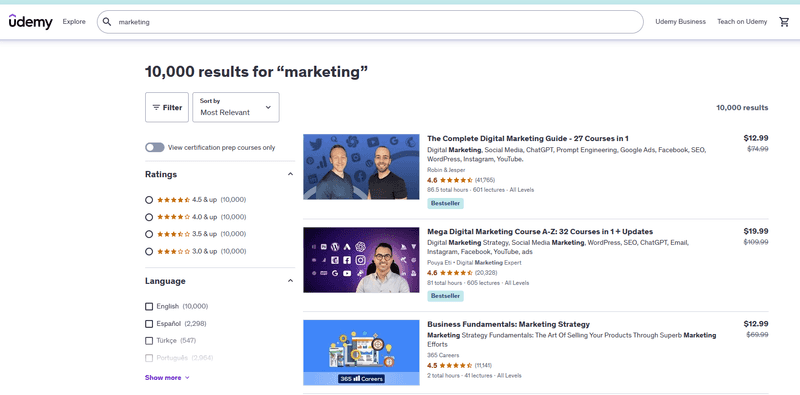Open the Sort by Most Relevant dropdown
This screenshot has height=395, width=800.
point(236,107)
